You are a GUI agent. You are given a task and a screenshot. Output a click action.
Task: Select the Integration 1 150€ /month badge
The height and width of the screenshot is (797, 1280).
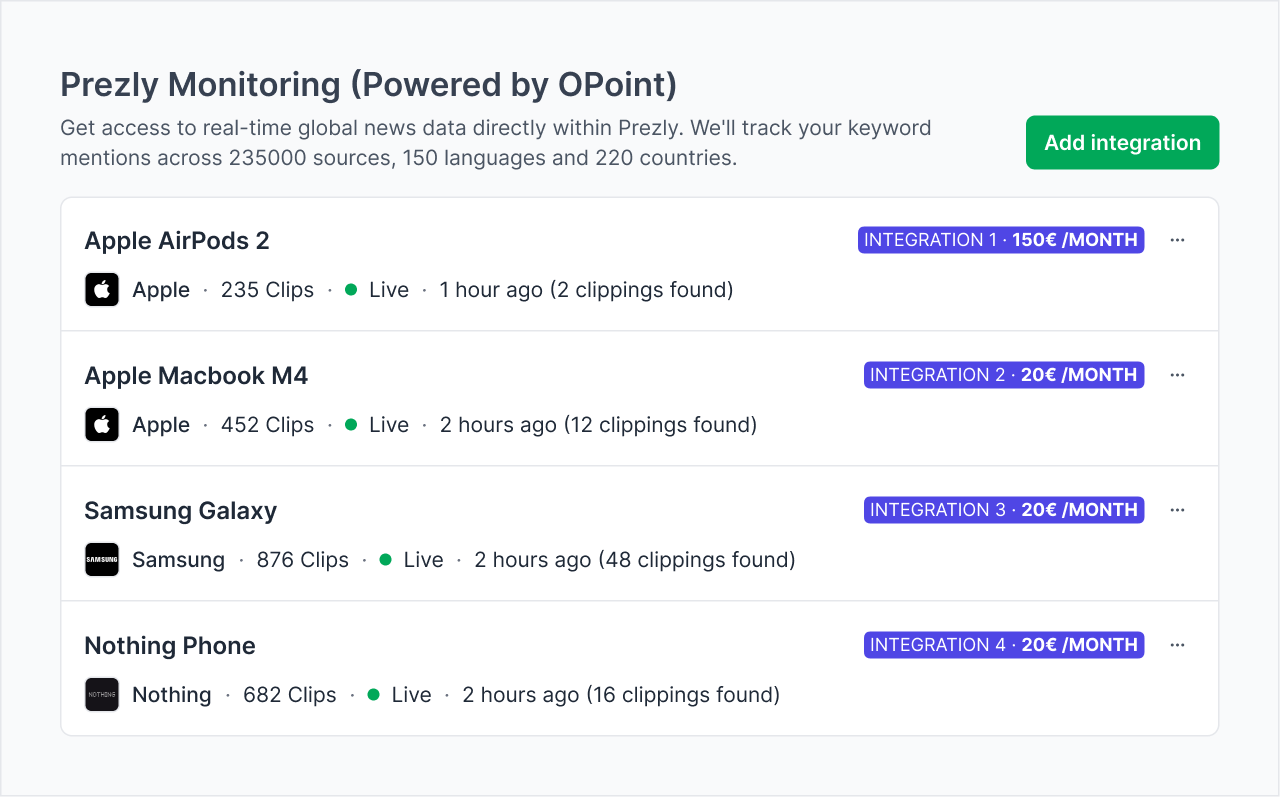[1001, 240]
